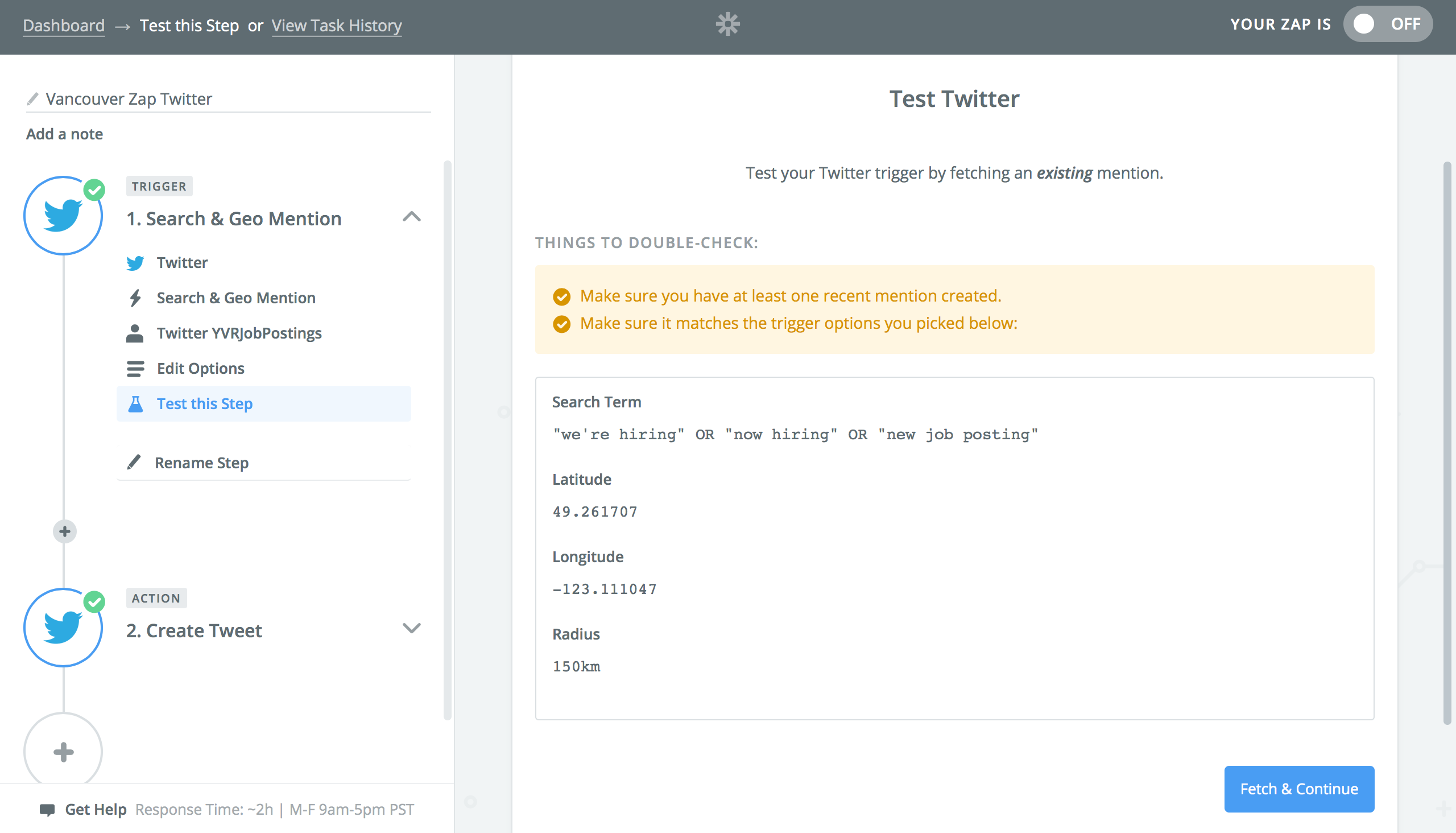Collapse the Search & Geo Mention trigger step
This screenshot has height=833, width=1456.
(x=411, y=217)
